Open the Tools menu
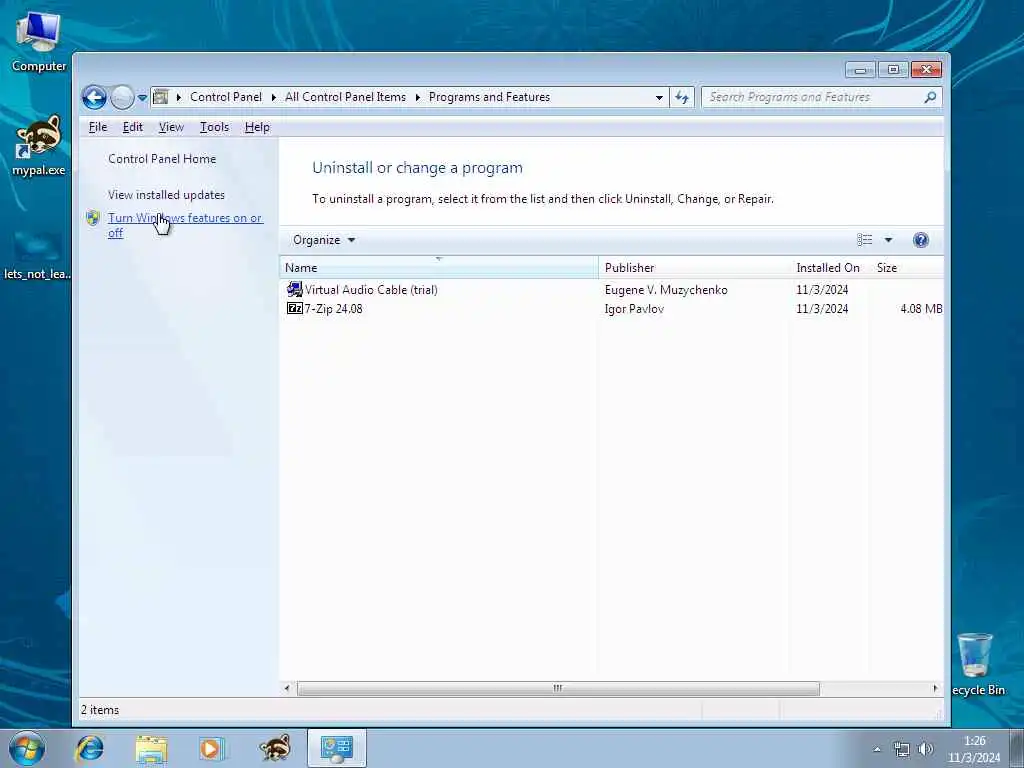1024x768 pixels. (x=214, y=127)
